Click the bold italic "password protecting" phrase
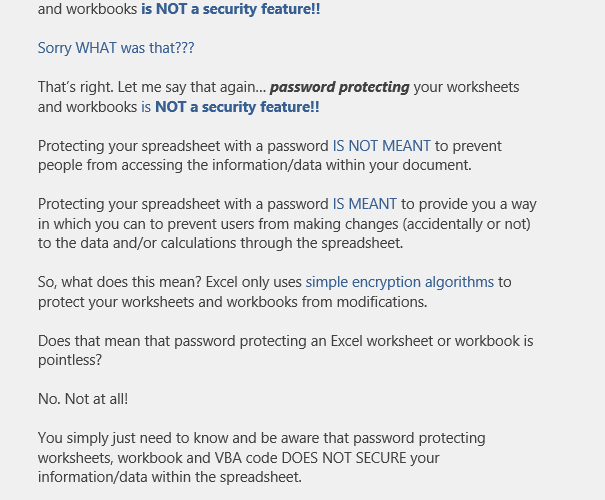 pos(340,87)
